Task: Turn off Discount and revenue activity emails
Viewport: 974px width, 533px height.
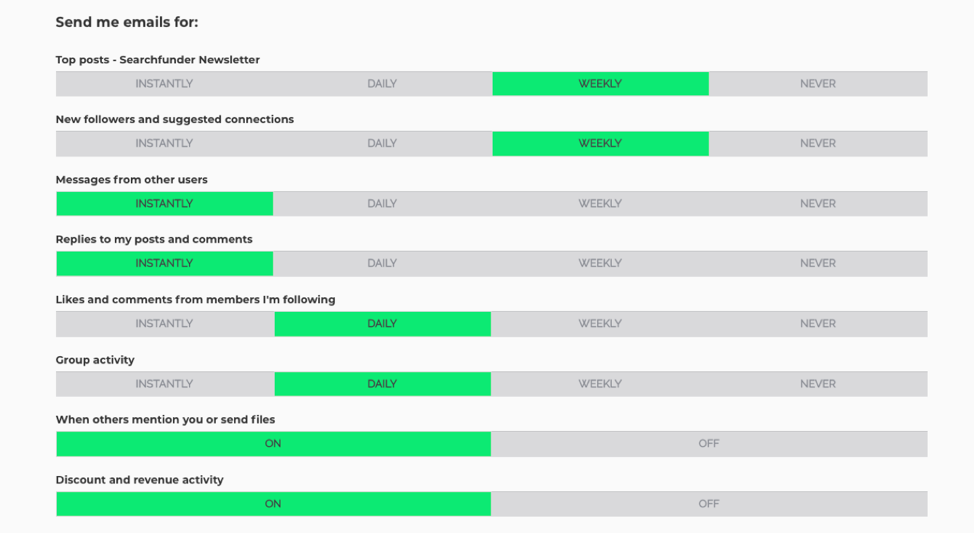Action: pyautogui.click(x=709, y=504)
